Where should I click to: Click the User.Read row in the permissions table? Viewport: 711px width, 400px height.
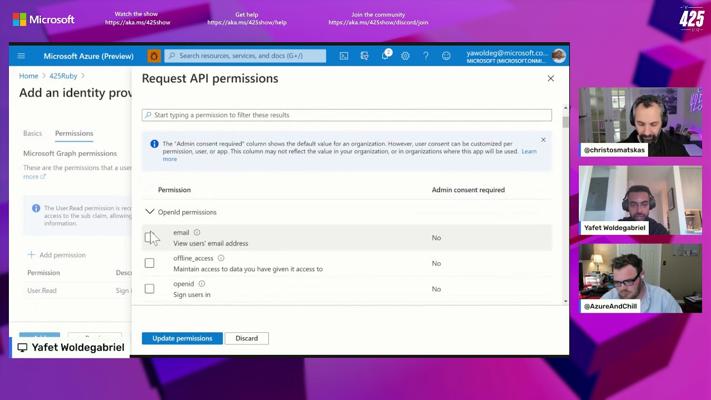[x=79, y=290]
